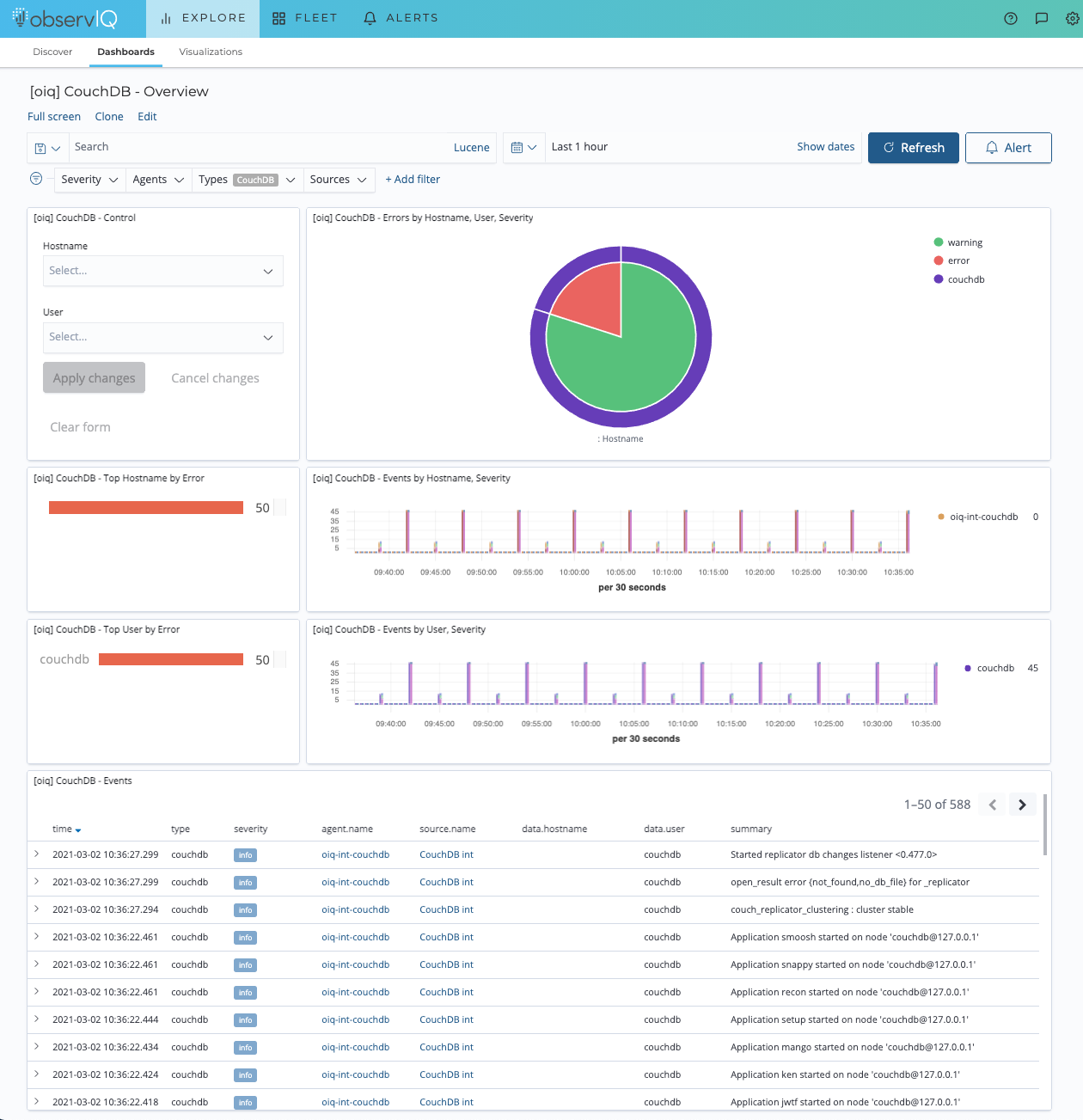Open the Alerts section
Screen dimensions: 1083x1120
pos(401,18)
